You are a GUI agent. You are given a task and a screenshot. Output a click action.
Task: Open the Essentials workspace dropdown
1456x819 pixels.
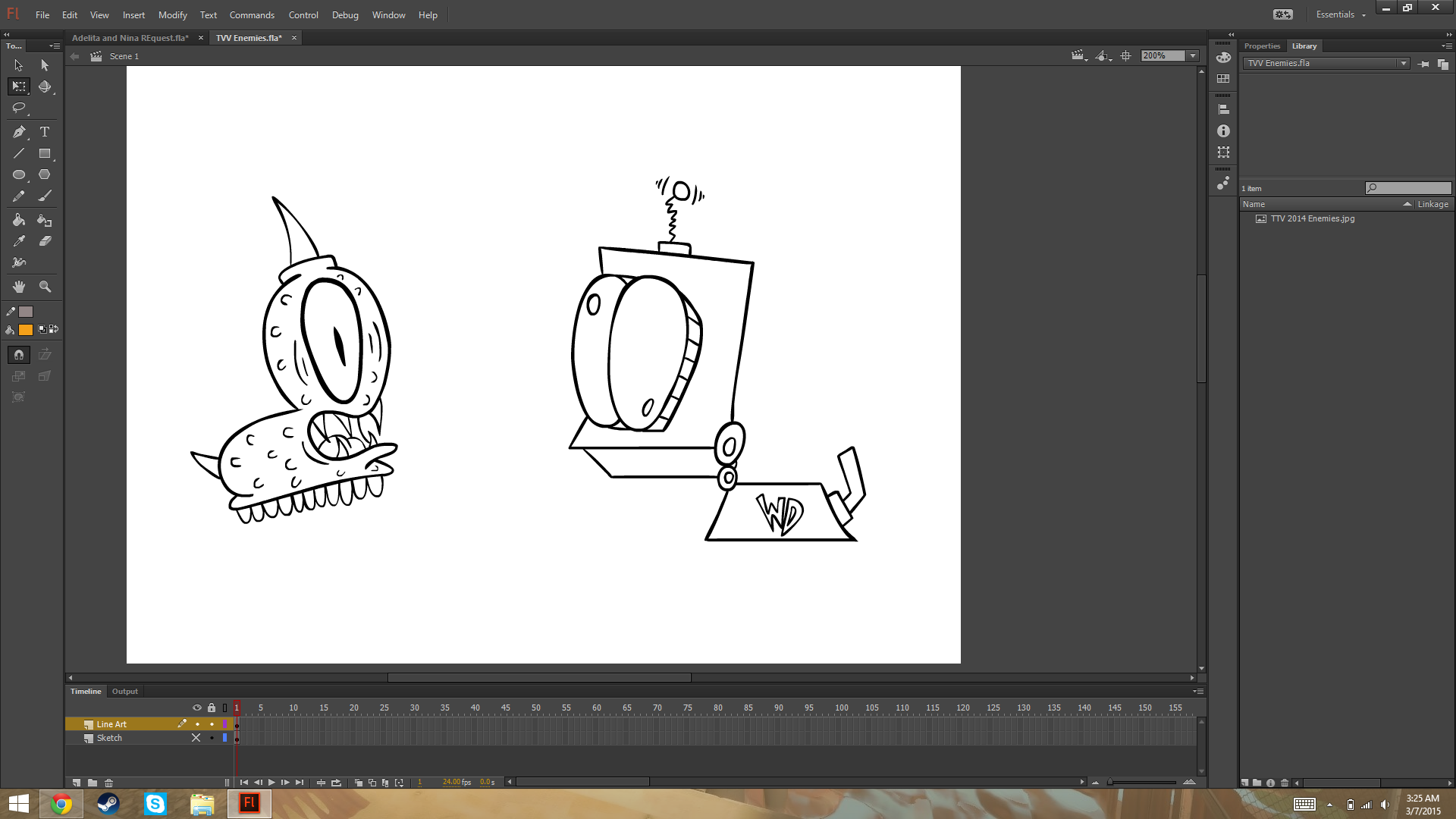[x=1341, y=14]
